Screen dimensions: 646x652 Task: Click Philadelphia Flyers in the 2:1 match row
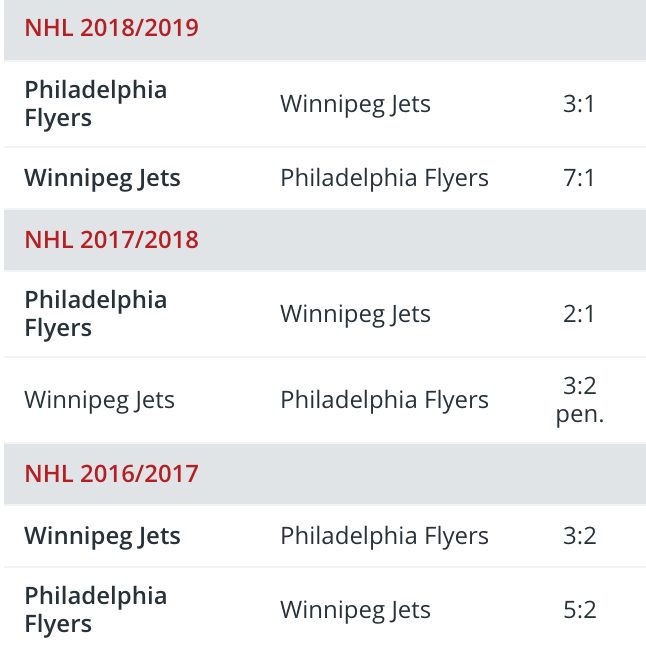96,314
